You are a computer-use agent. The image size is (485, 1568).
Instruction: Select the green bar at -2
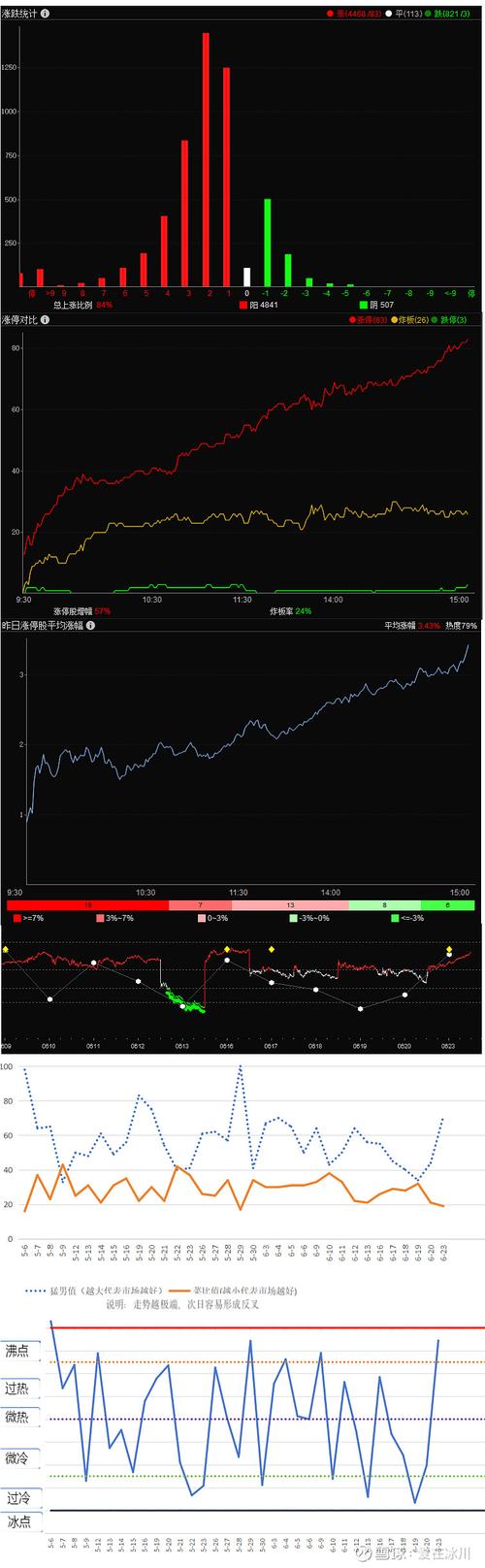click(288, 270)
